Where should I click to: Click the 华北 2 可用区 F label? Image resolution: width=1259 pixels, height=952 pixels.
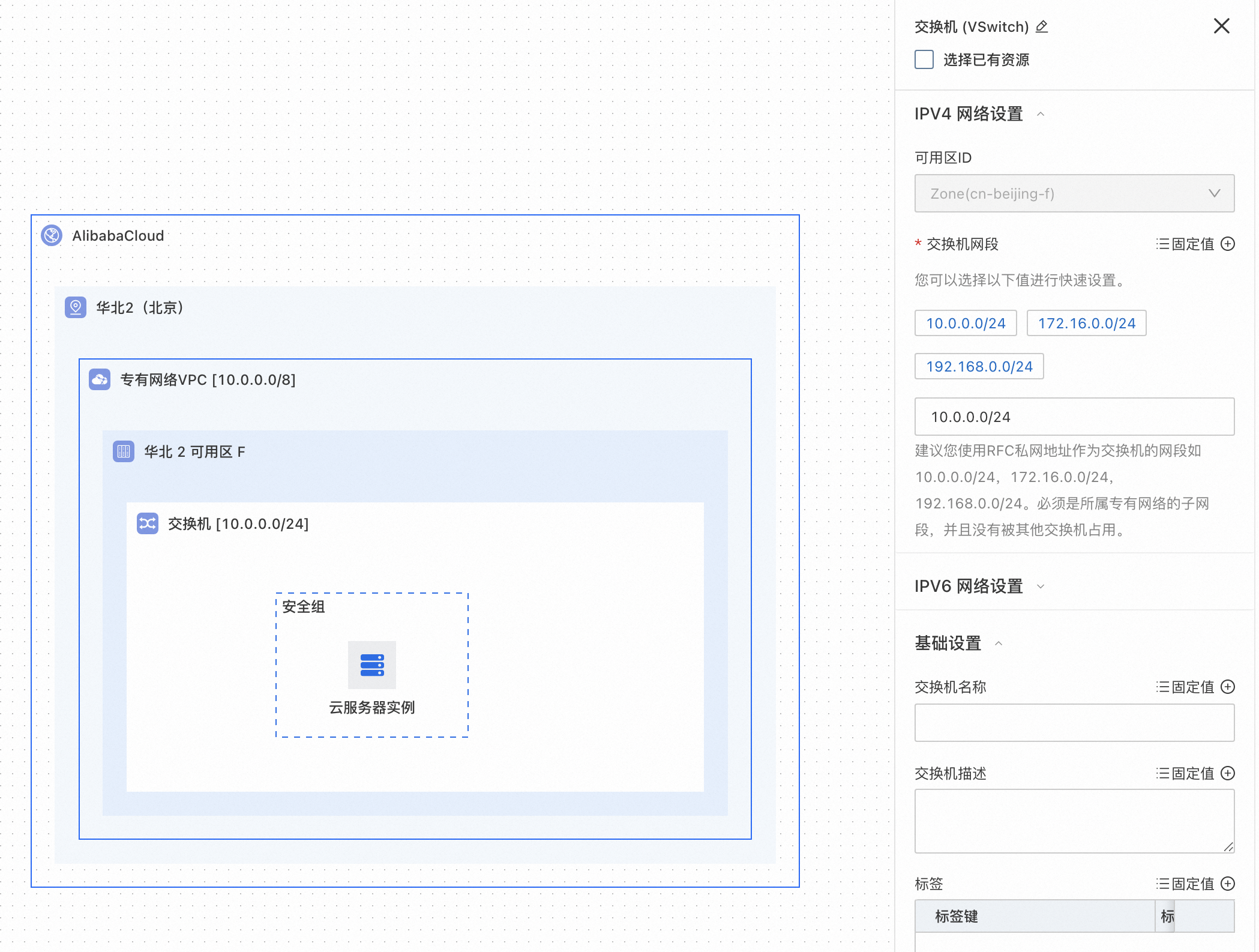click(x=194, y=452)
